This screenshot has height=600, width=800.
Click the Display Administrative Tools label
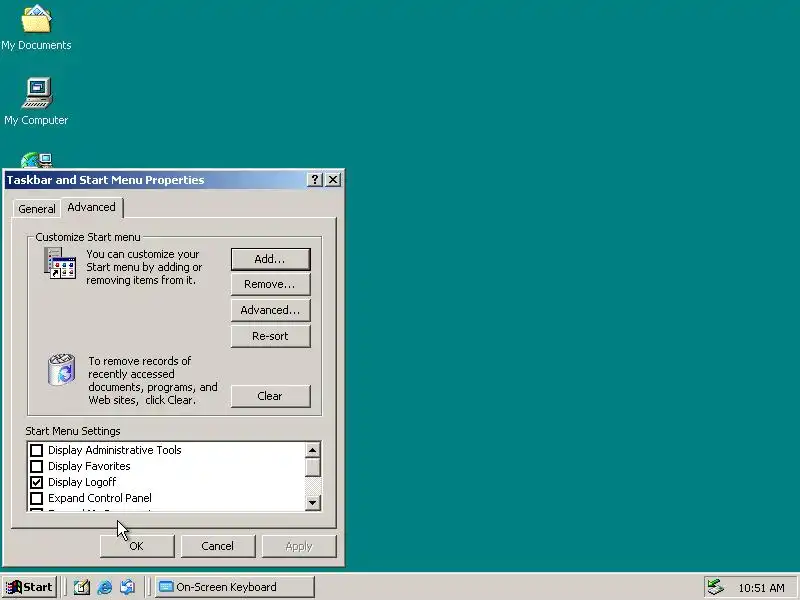coord(115,450)
